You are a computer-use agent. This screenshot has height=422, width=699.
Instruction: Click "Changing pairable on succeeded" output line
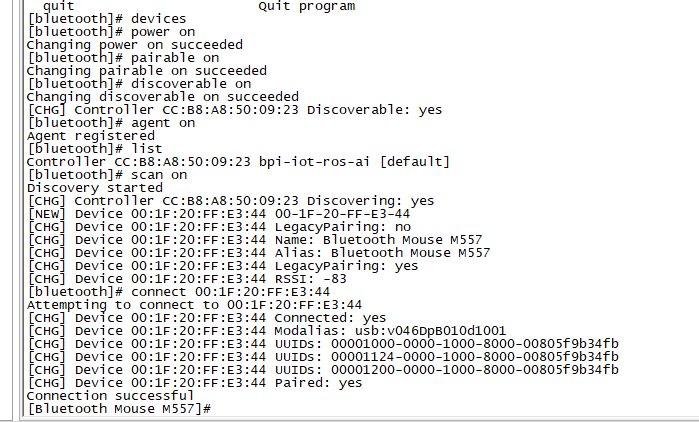coord(146,71)
